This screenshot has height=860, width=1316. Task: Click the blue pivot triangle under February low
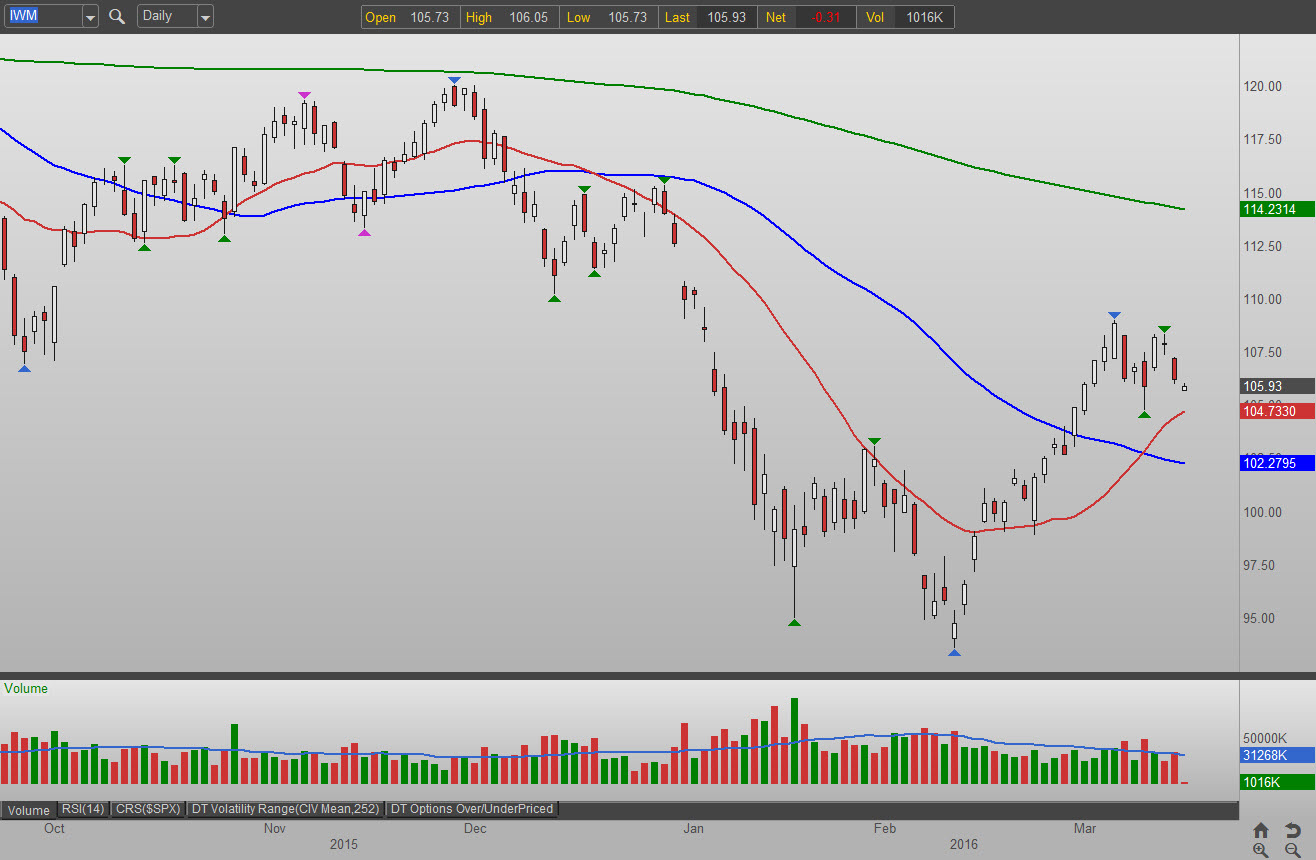[x=954, y=653]
